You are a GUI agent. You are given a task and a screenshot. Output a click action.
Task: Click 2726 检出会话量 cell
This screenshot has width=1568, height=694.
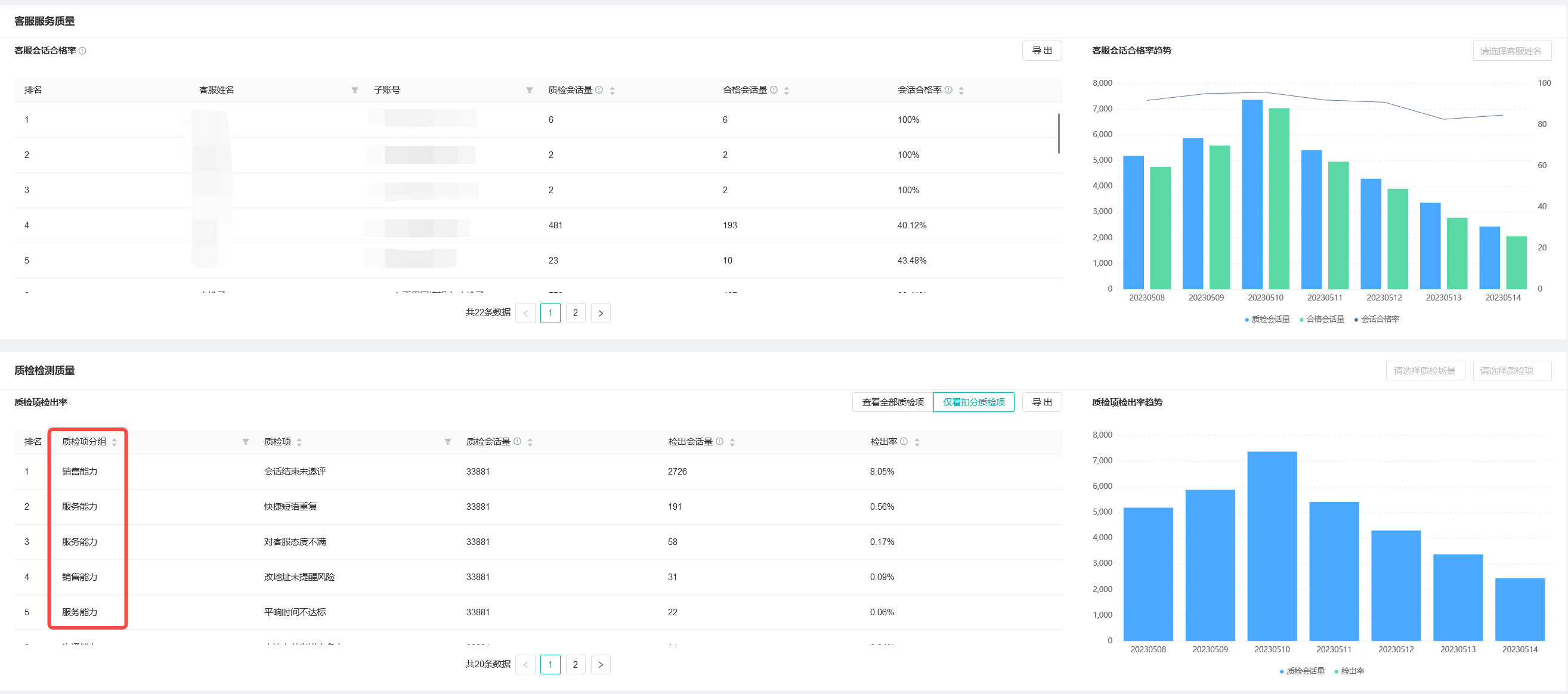coord(678,472)
